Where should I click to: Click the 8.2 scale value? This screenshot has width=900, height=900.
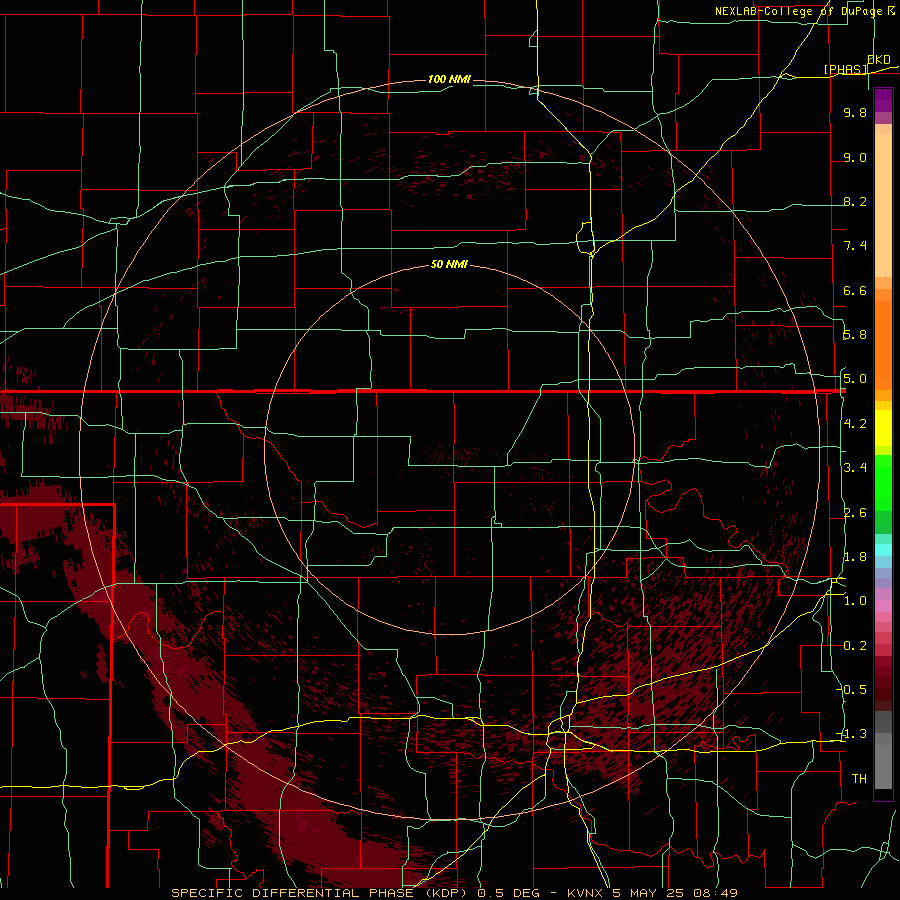coord(855,201)
